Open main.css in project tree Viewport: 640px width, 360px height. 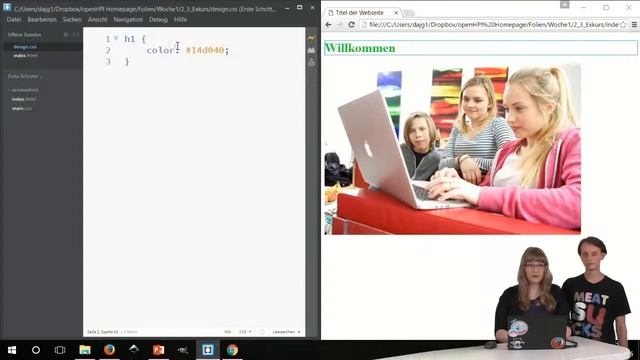22,109
